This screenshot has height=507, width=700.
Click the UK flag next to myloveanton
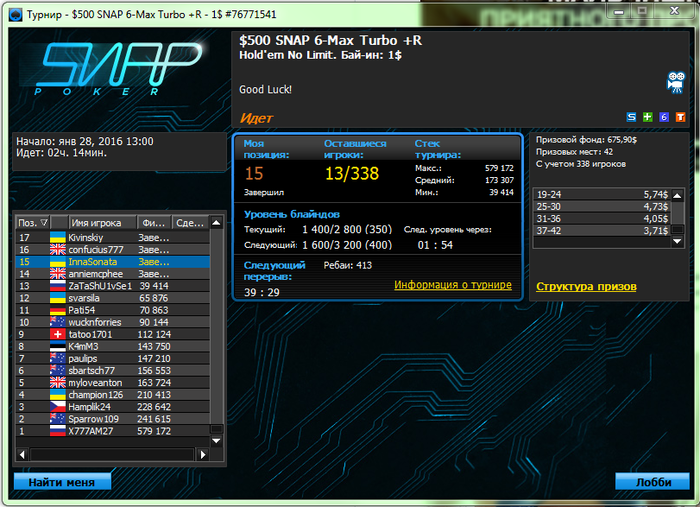[58, 382]
